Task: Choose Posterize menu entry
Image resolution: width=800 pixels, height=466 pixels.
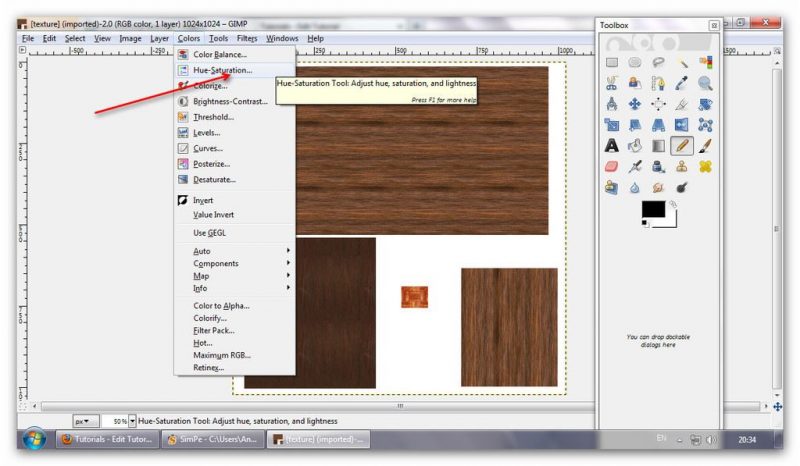Action: click(x=235, y=164)
